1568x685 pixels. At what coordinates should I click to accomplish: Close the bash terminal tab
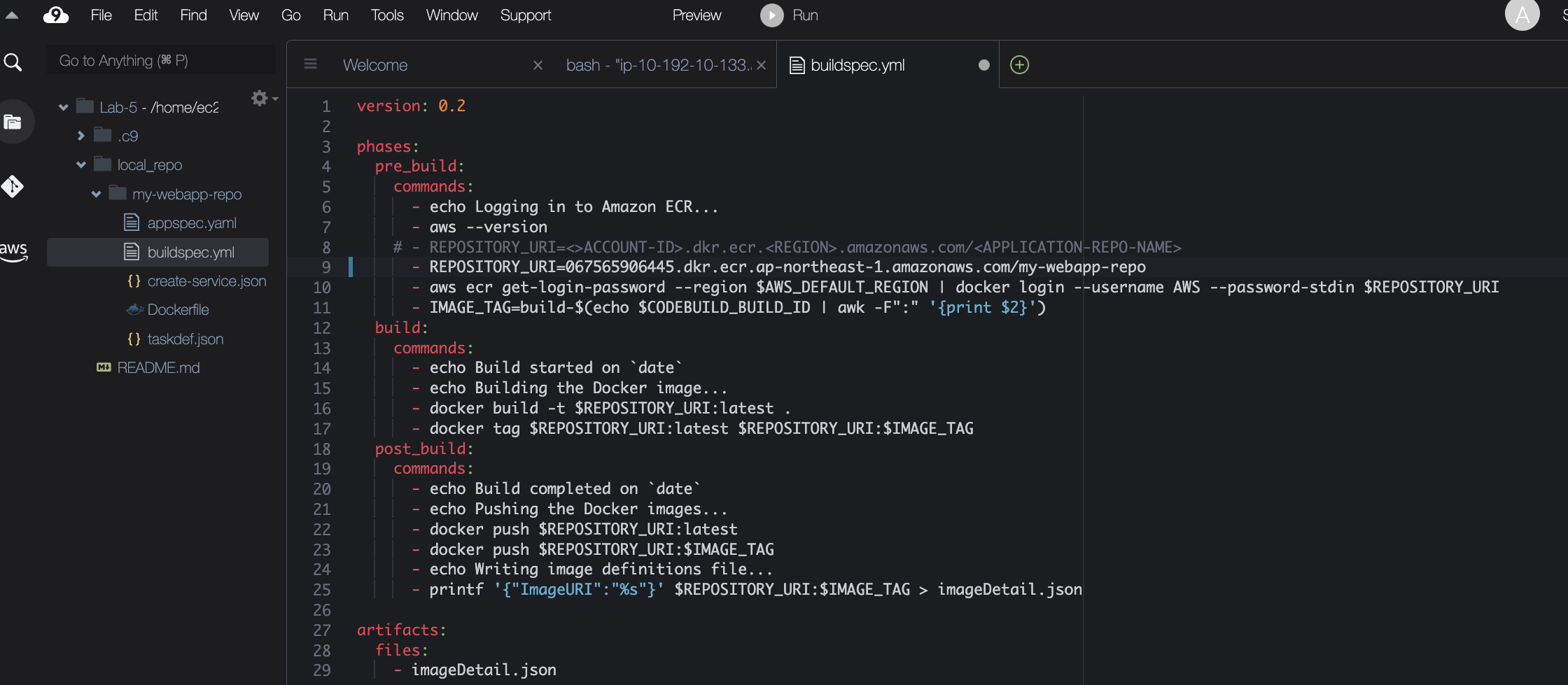point(762,65)
